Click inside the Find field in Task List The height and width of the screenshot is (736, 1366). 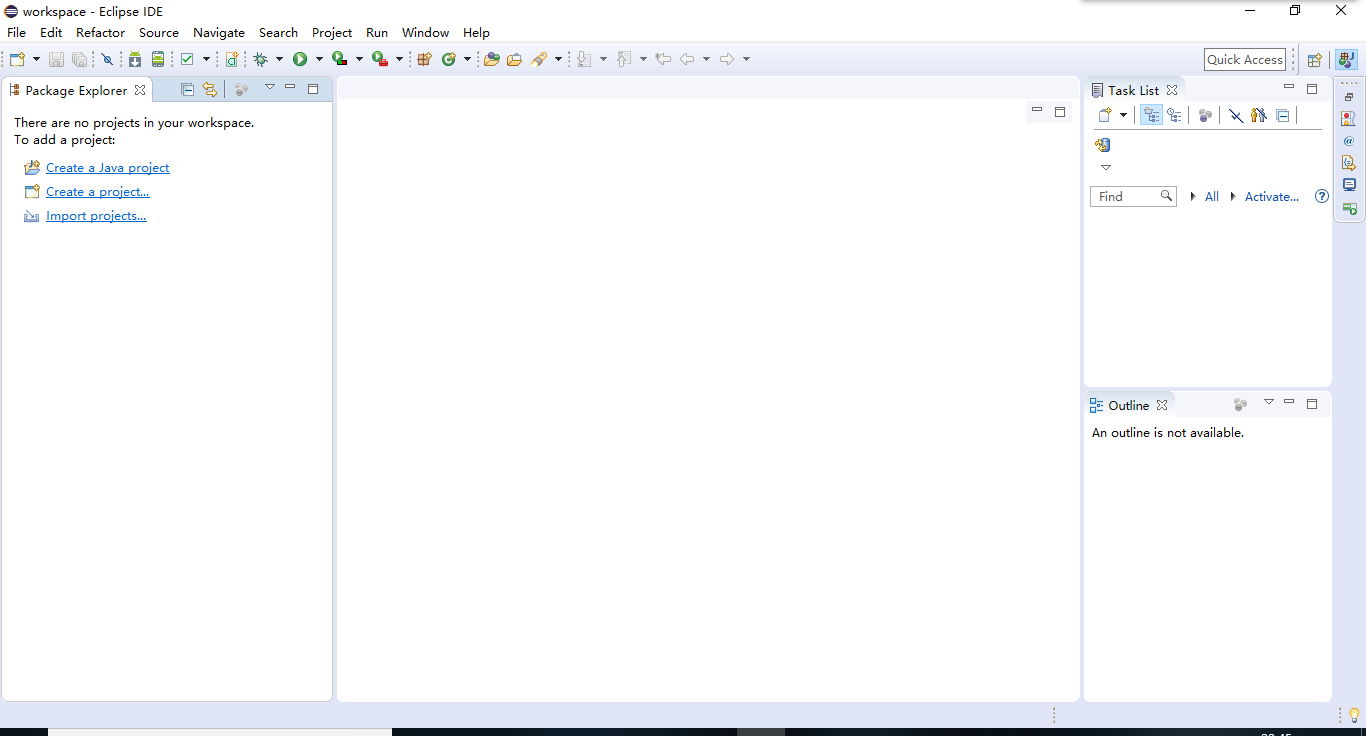(1125, 196)
